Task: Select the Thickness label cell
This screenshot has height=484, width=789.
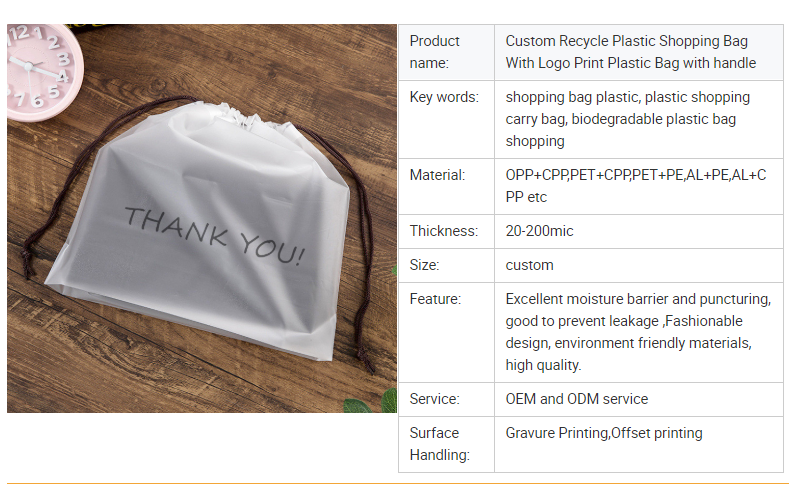Action: (x=446, y=231)
